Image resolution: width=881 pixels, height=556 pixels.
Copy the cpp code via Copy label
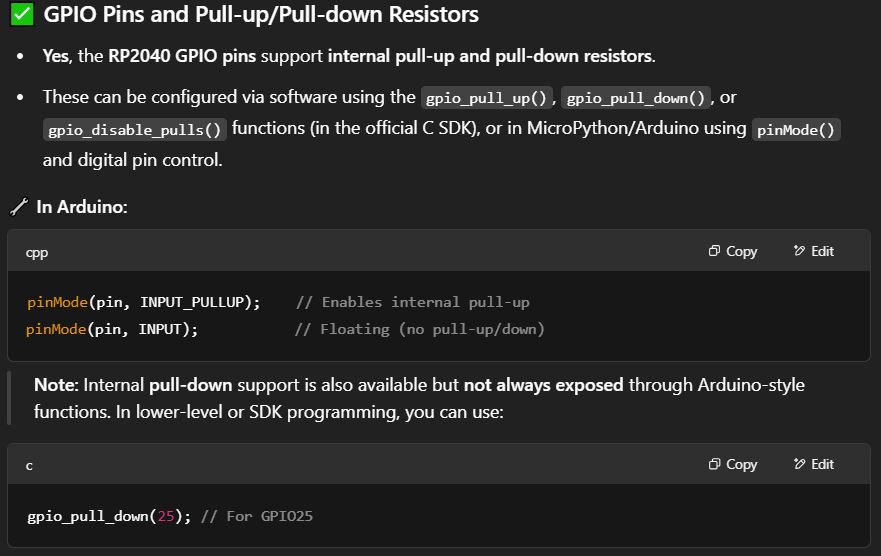[742, 251]
